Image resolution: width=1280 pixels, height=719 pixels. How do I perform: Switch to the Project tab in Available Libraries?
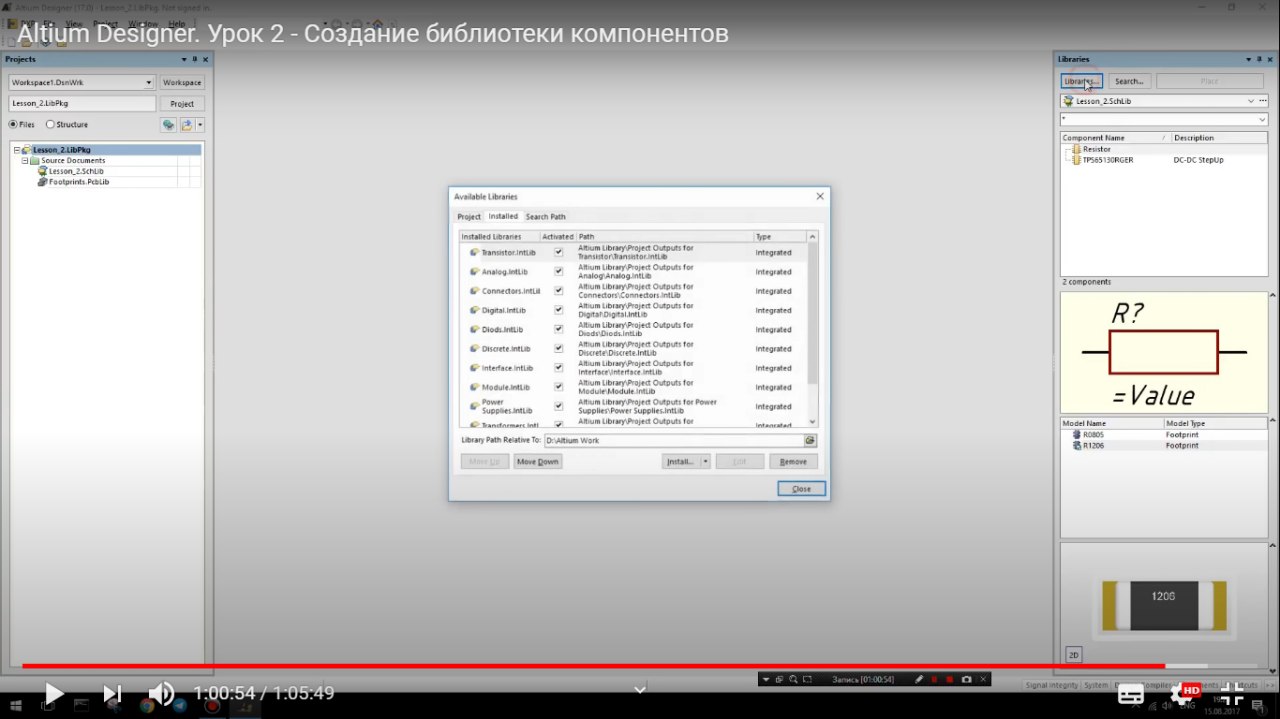(469, 217)
